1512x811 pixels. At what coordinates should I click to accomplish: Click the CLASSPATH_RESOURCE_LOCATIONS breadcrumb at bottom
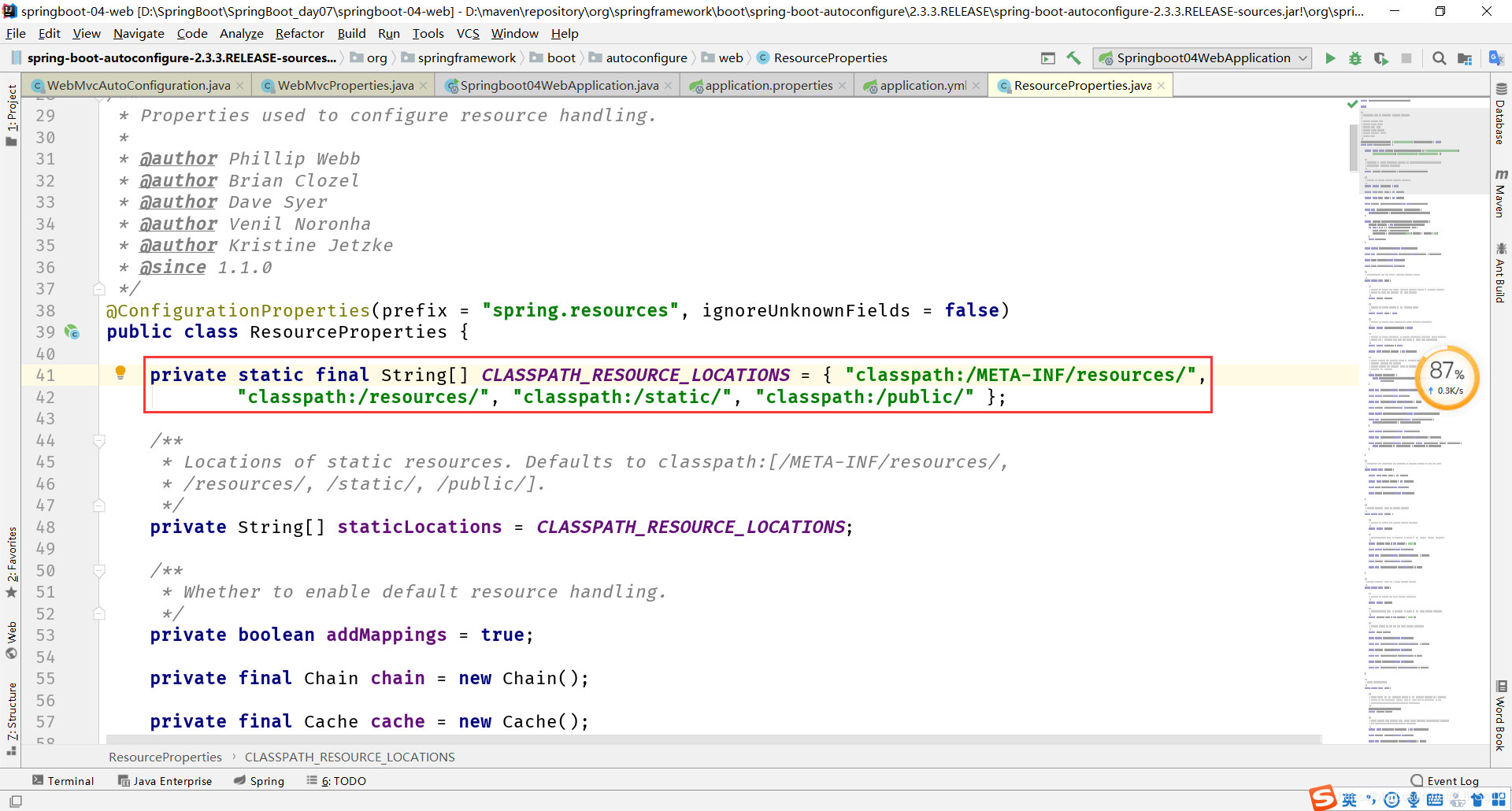click(x=350, y=757)
